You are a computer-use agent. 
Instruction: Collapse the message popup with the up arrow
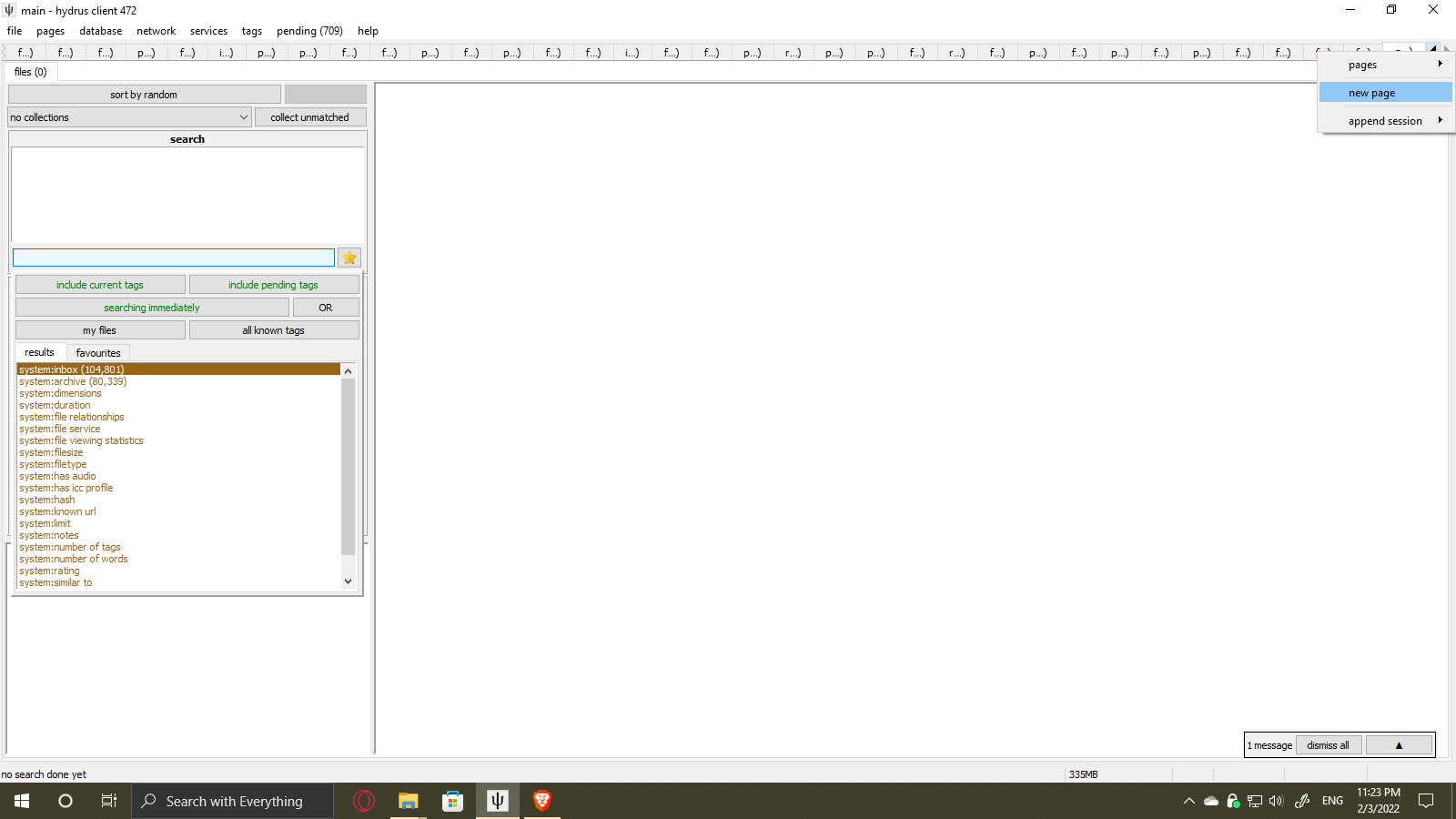1399,744
